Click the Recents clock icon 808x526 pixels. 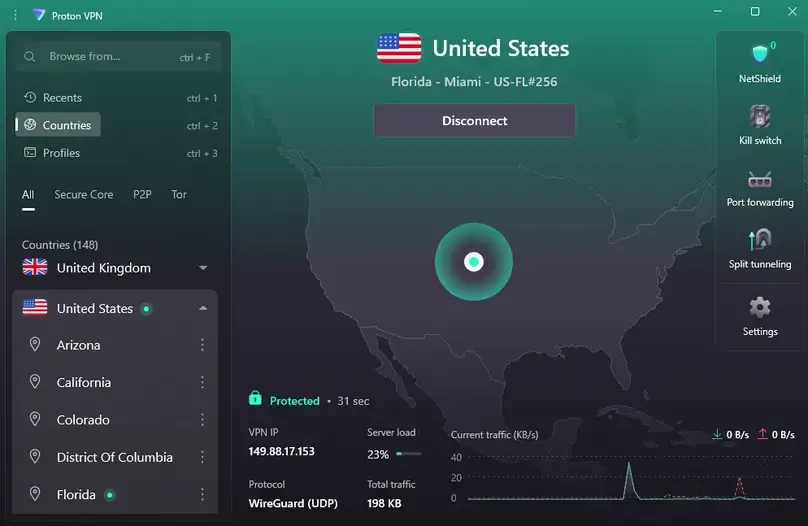point(30,97)
